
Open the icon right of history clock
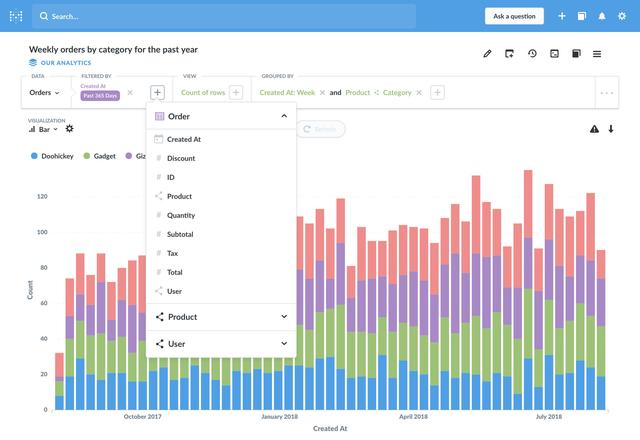coord(554,53)
